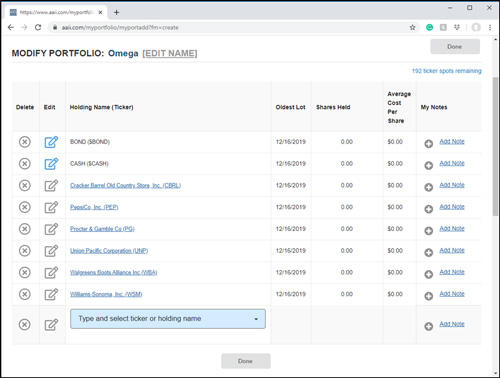Screen dimensions: 500x378
Task: Click the 'My Notes' column header
Action: click(434, 107)
